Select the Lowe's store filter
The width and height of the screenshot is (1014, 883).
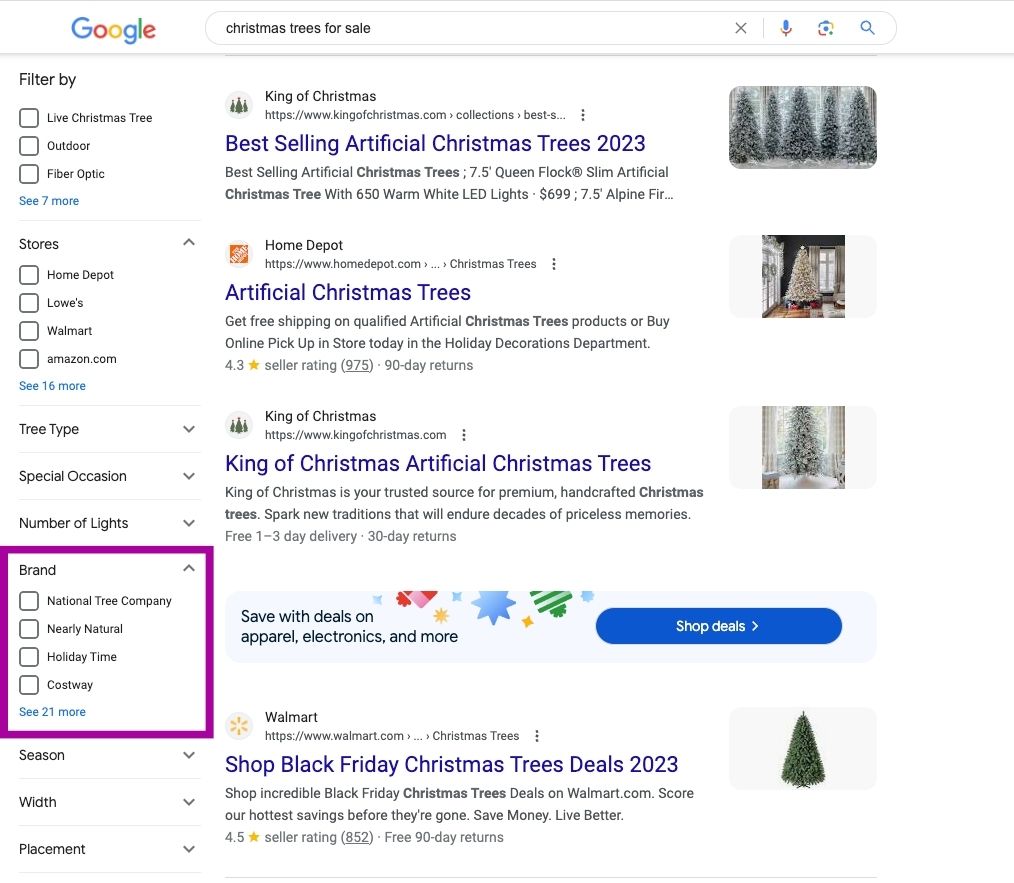tap(29, 302)
